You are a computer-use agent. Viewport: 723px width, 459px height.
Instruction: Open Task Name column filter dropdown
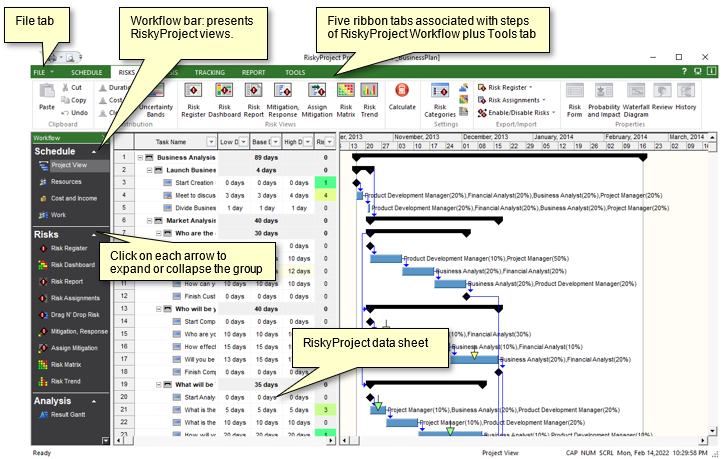(x=211, y=142)
